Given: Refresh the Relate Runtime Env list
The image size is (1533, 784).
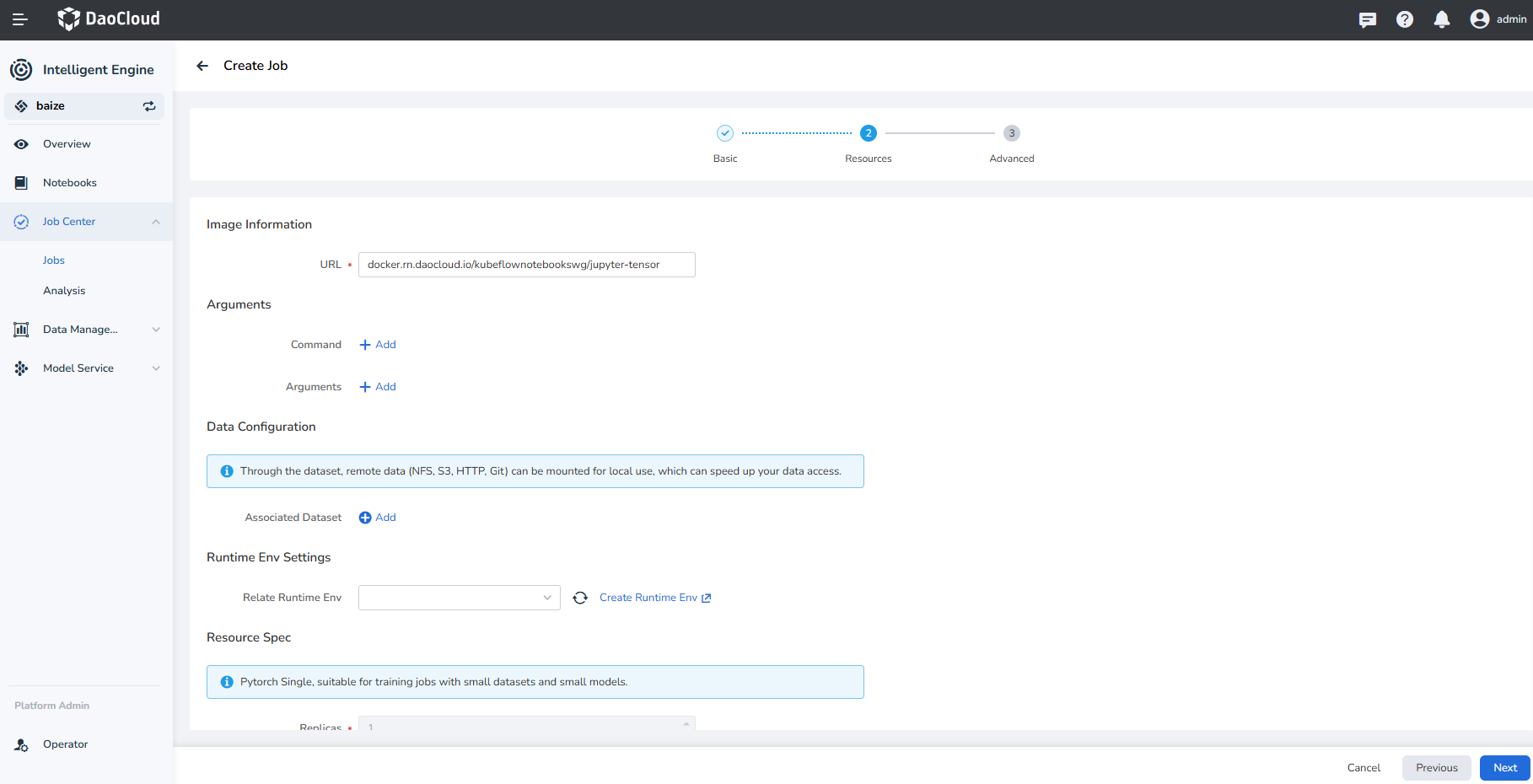Looking at the screenshot, I should [x=580, y=597].
